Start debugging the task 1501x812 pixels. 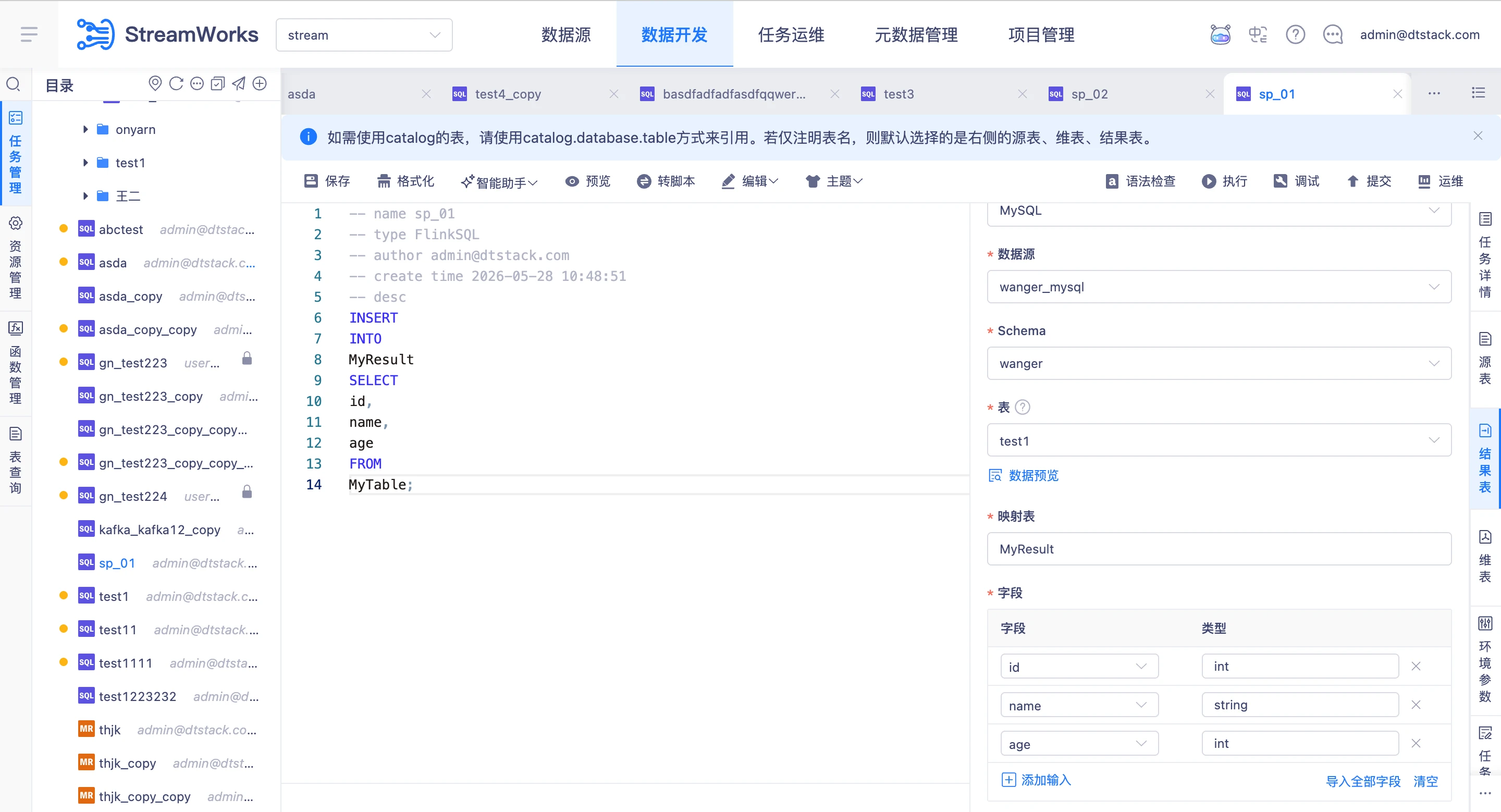(x=1297, y=181)
